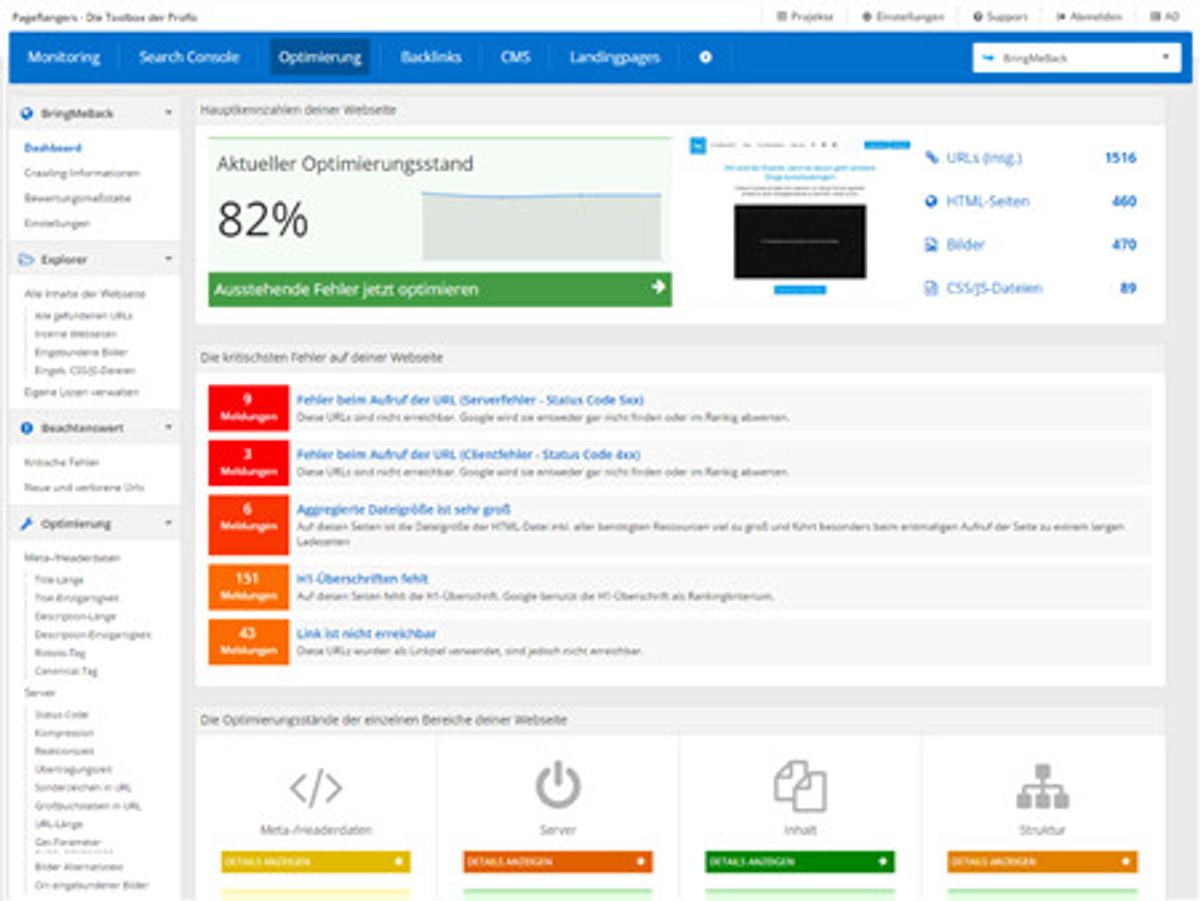Show details for the Meta-/Headerdaten area

(x=316, y=861)
